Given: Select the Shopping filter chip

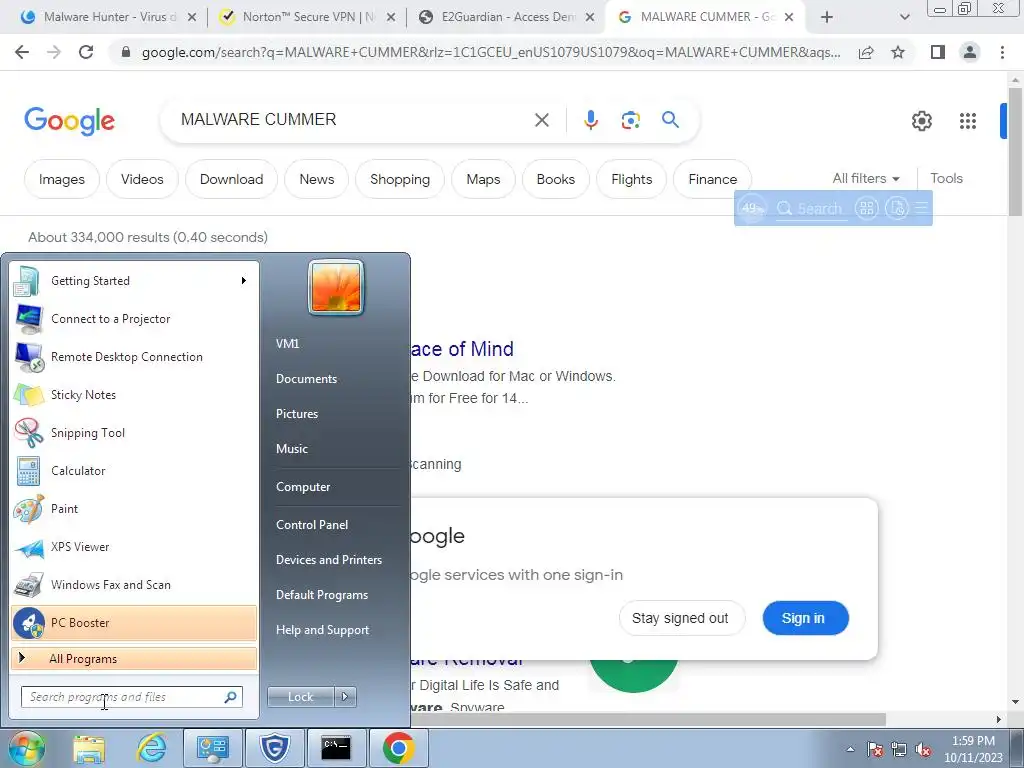Looking at the screenshot, I should click(400, 179).
